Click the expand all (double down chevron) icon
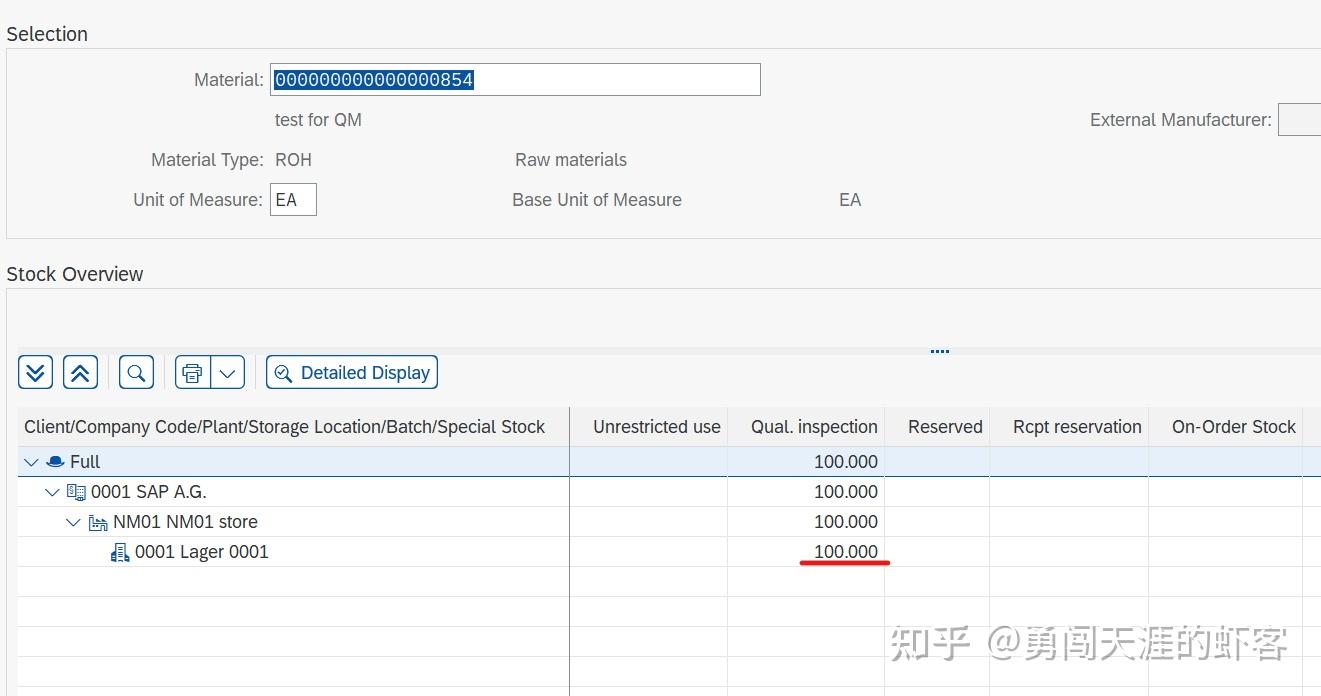 pyautogui.click(x=35, y=371)
